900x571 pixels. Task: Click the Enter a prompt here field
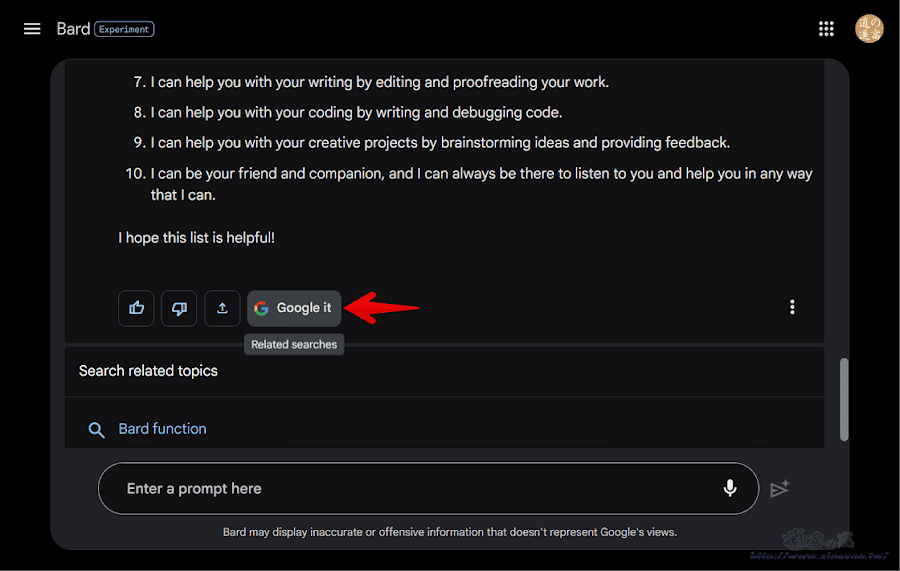pos(428,488)
